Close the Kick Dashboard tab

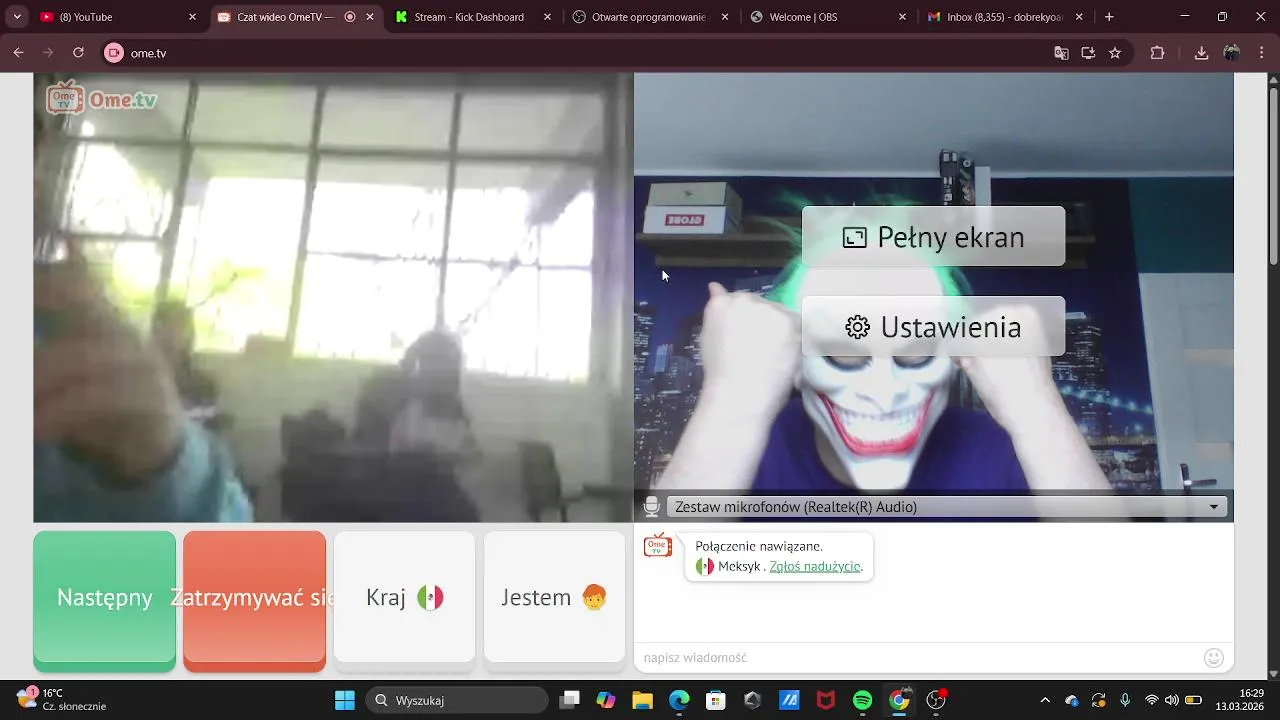[548, 17]
